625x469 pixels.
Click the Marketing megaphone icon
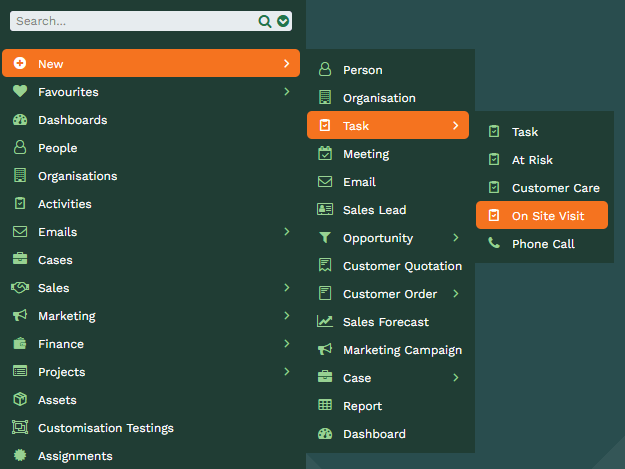20,316
